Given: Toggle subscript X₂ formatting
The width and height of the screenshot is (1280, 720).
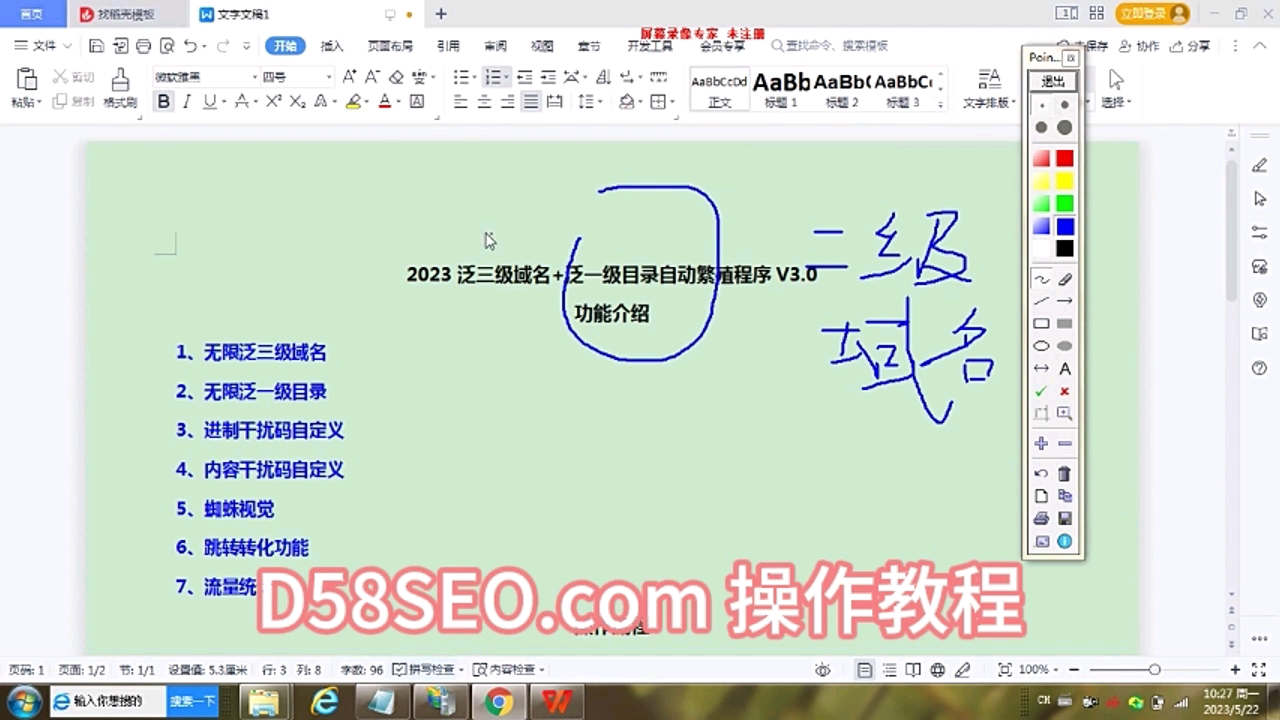Looking at the screenshot, I should click(297, 102).
